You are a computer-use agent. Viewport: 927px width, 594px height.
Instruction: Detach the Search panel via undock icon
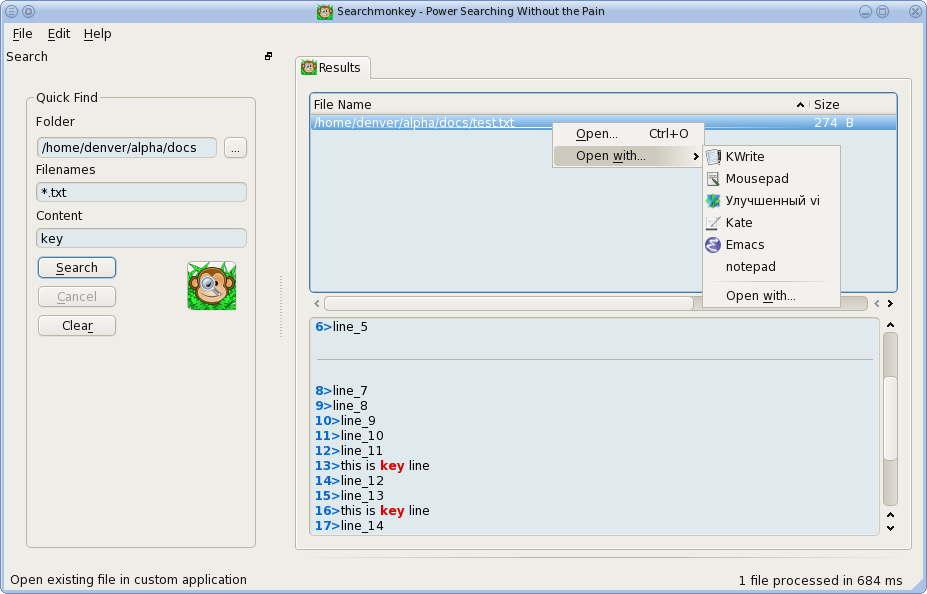click(268, 56)
